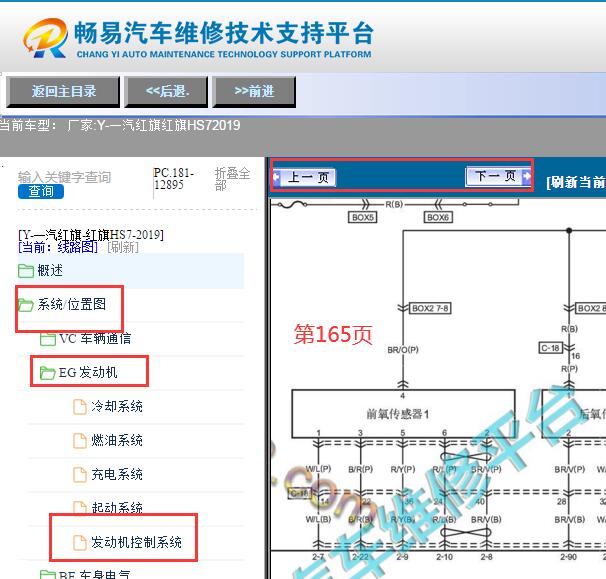Select the 概述 tree item text

coord(50,270)
